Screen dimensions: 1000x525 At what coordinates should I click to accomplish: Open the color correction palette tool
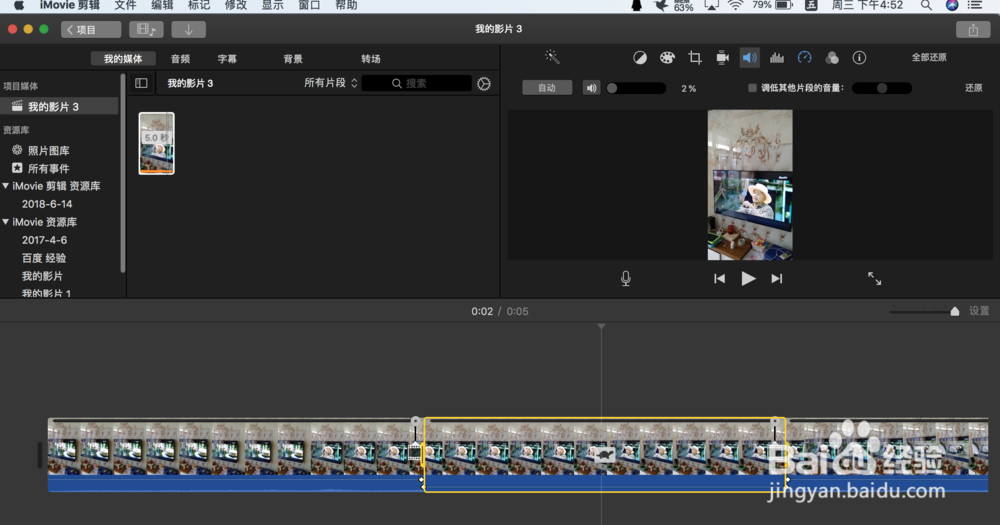tap(667, 58)
